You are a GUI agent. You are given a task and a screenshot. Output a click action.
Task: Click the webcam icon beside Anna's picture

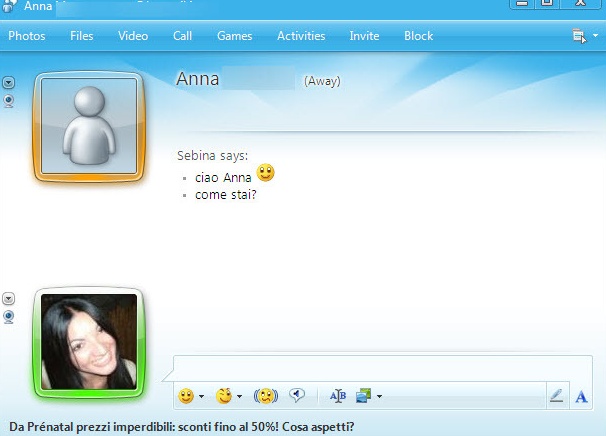click(9, 101)
